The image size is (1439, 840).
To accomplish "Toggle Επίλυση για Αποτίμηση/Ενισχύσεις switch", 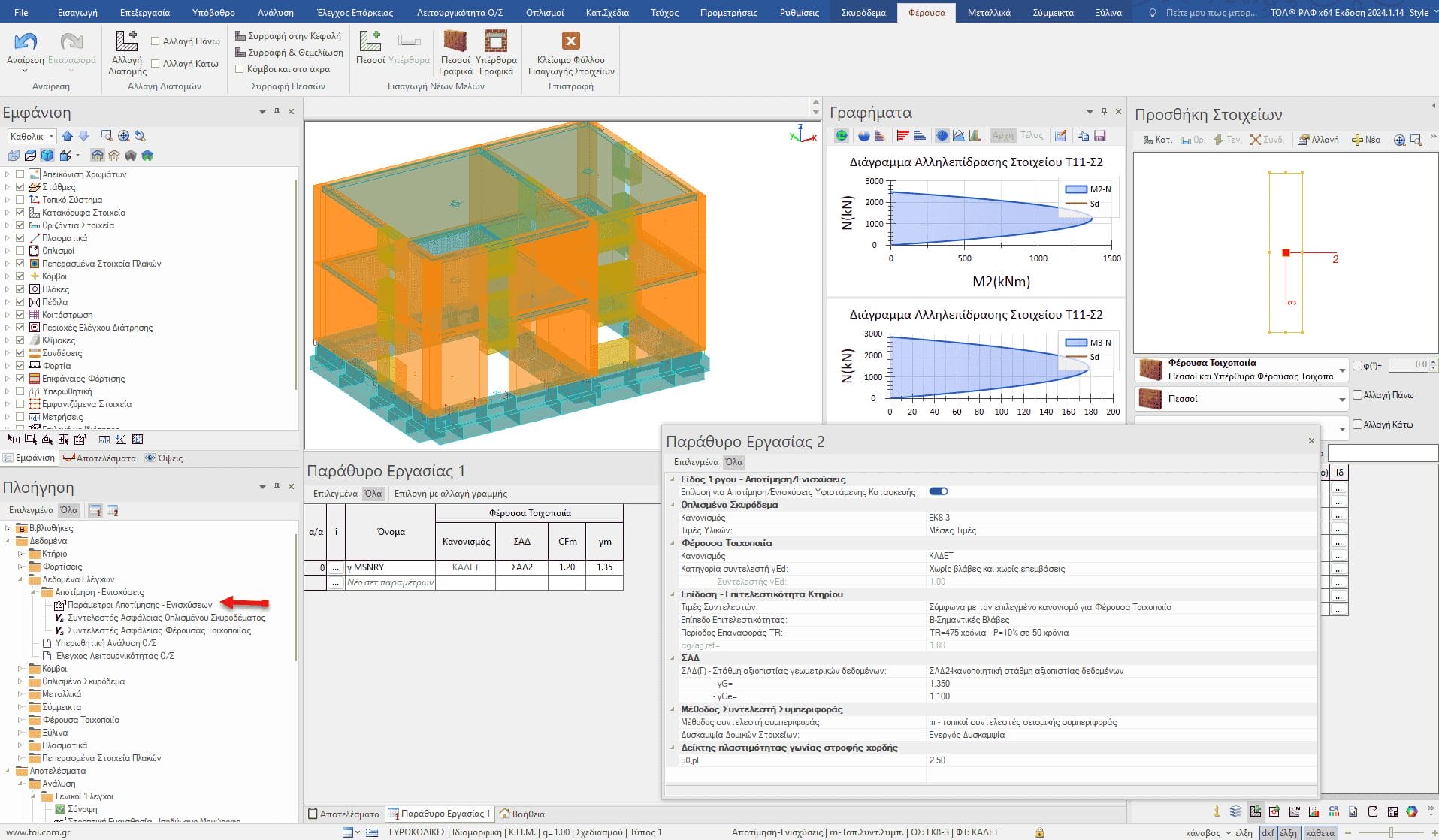I will tap(938, 491).
